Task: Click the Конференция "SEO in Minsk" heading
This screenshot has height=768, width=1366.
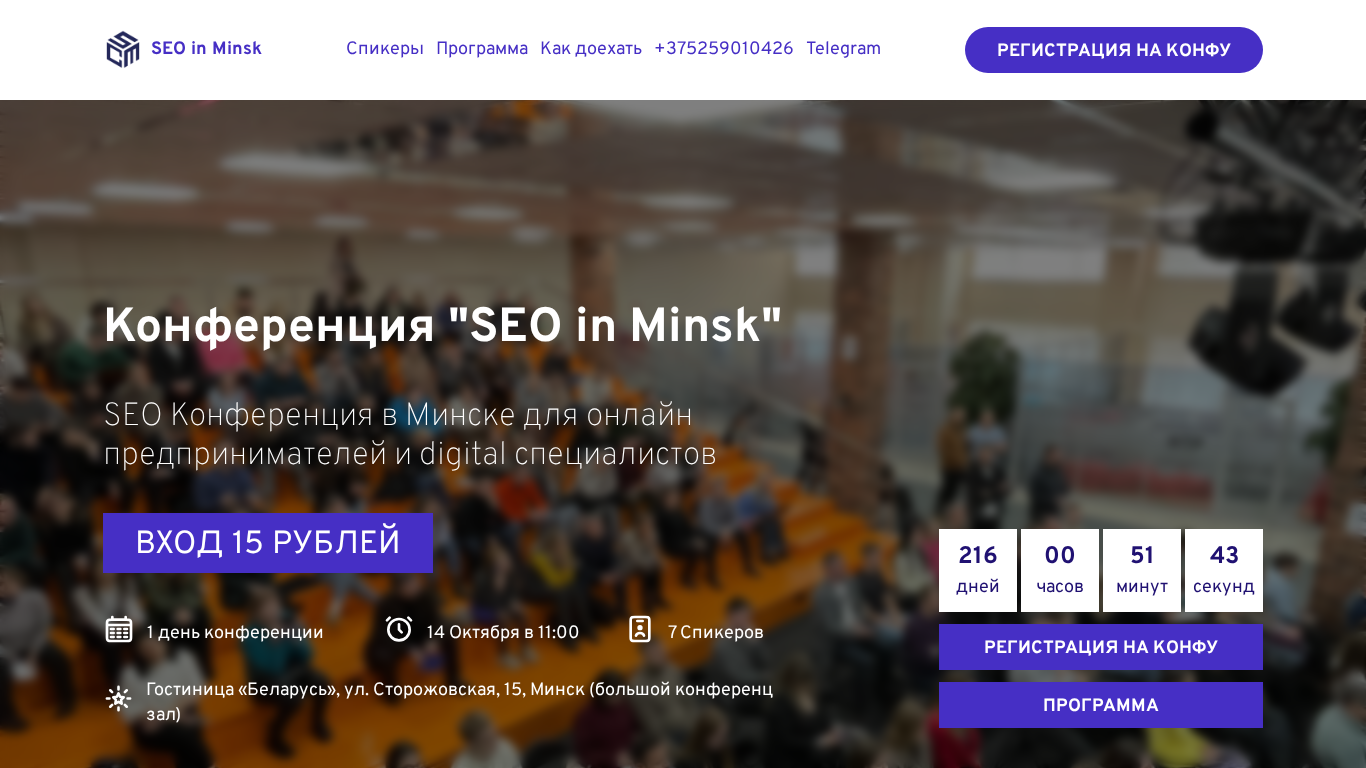Action: point(443,326)
